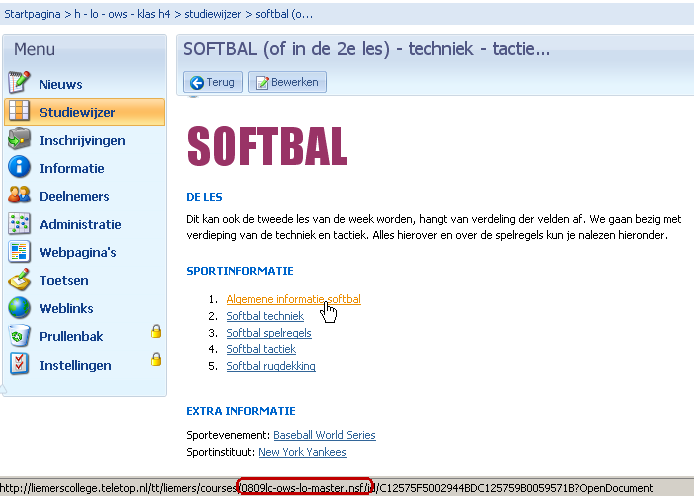Viewport: 694px width, 496px height.
Task: Click the 'softbal (o…' breadcrumb entry
Action: [284, 14]
